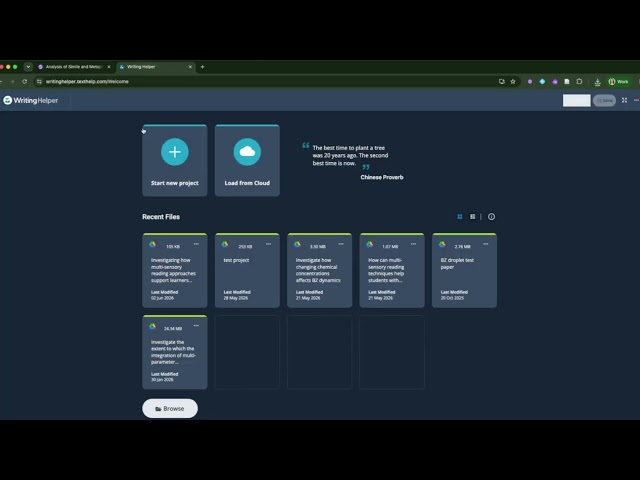This screenshot has width=640, height=480.
Task: Click the 30 Jan 2026 modified date
Action: point(162,380)
